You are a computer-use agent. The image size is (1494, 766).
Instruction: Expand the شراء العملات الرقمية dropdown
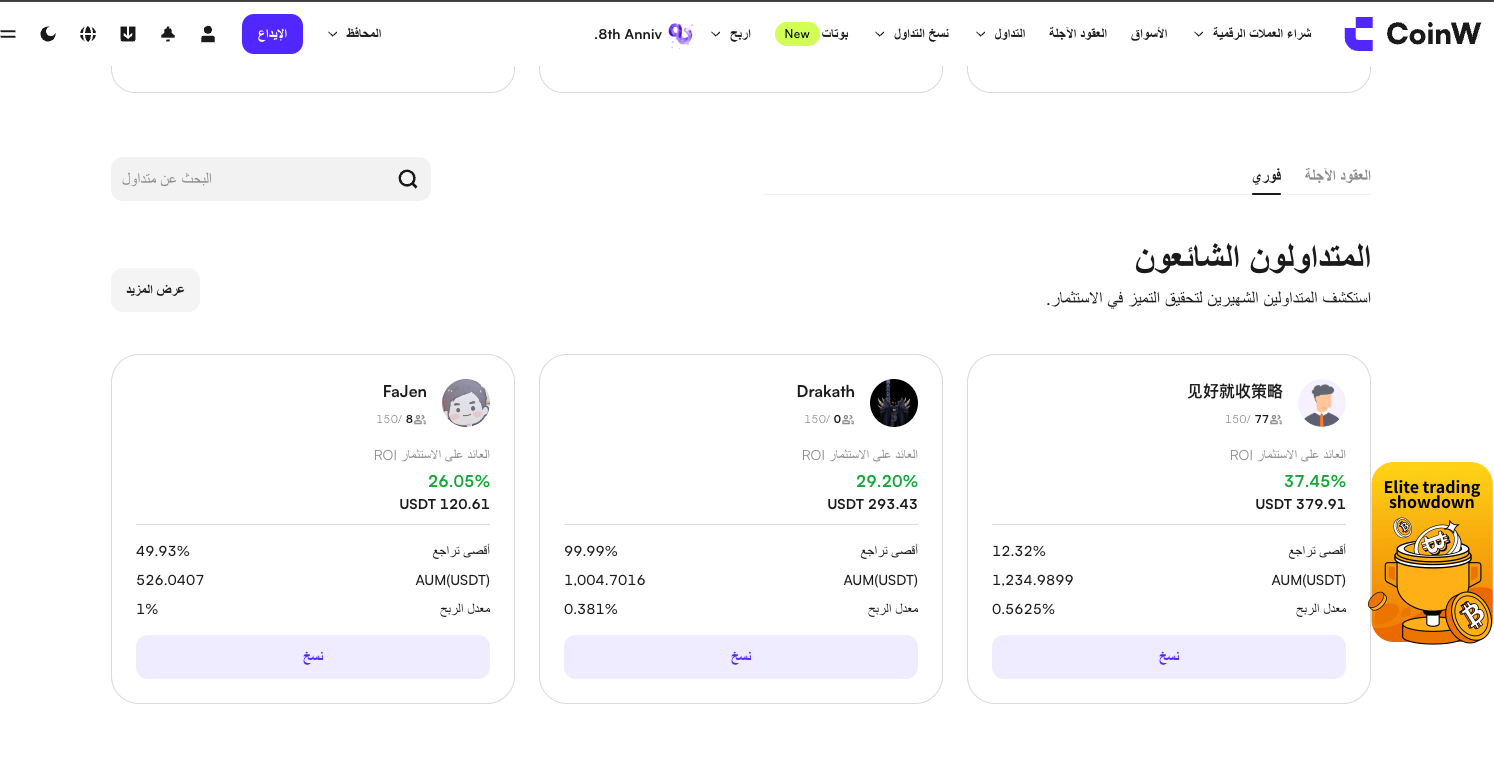point(1252,34)
